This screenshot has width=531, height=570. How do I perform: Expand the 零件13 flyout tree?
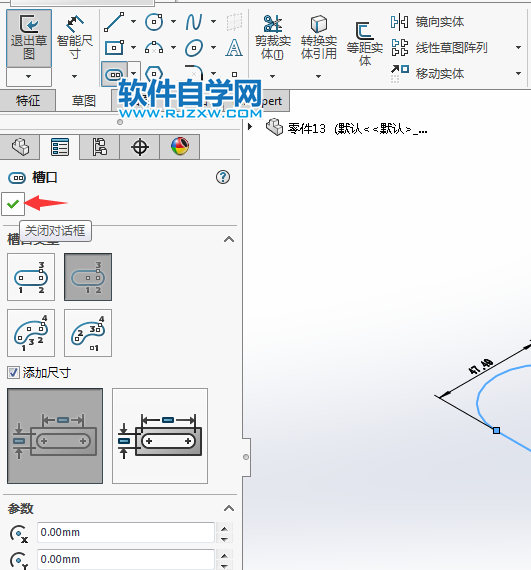(250, 127)
